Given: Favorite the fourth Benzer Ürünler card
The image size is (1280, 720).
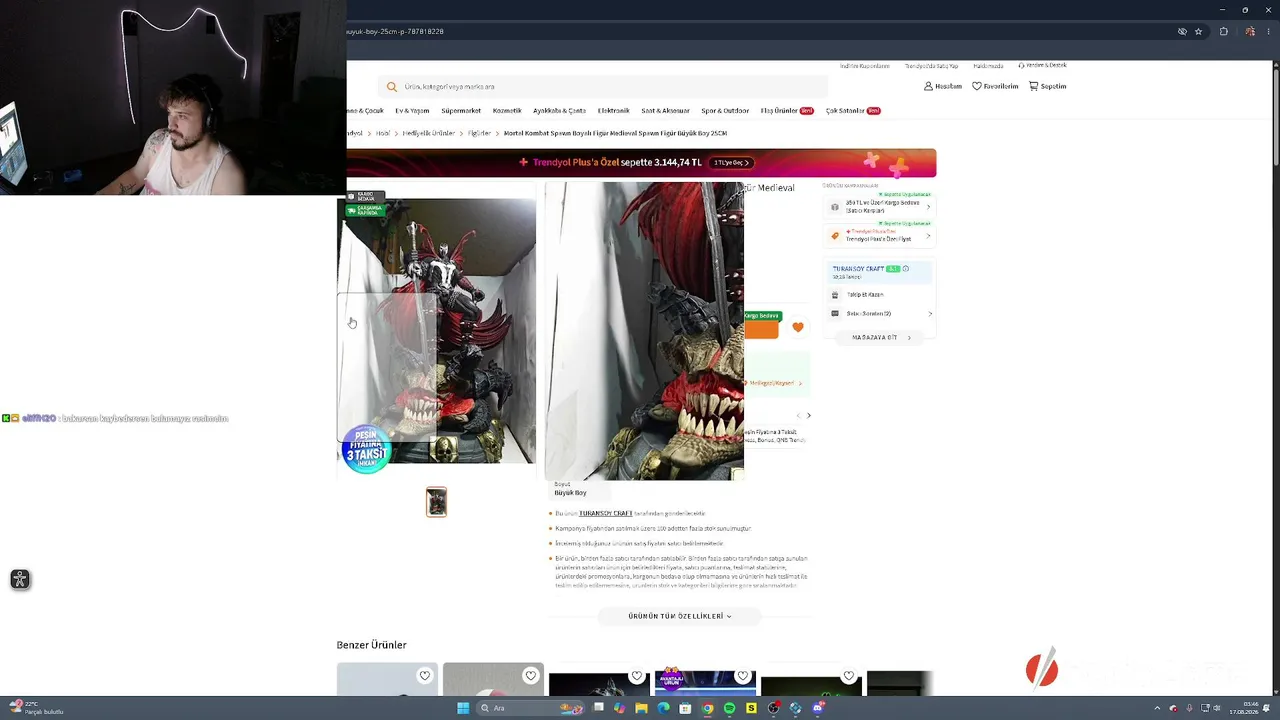Looking at the screenshot, I should (x=743, y=676).
